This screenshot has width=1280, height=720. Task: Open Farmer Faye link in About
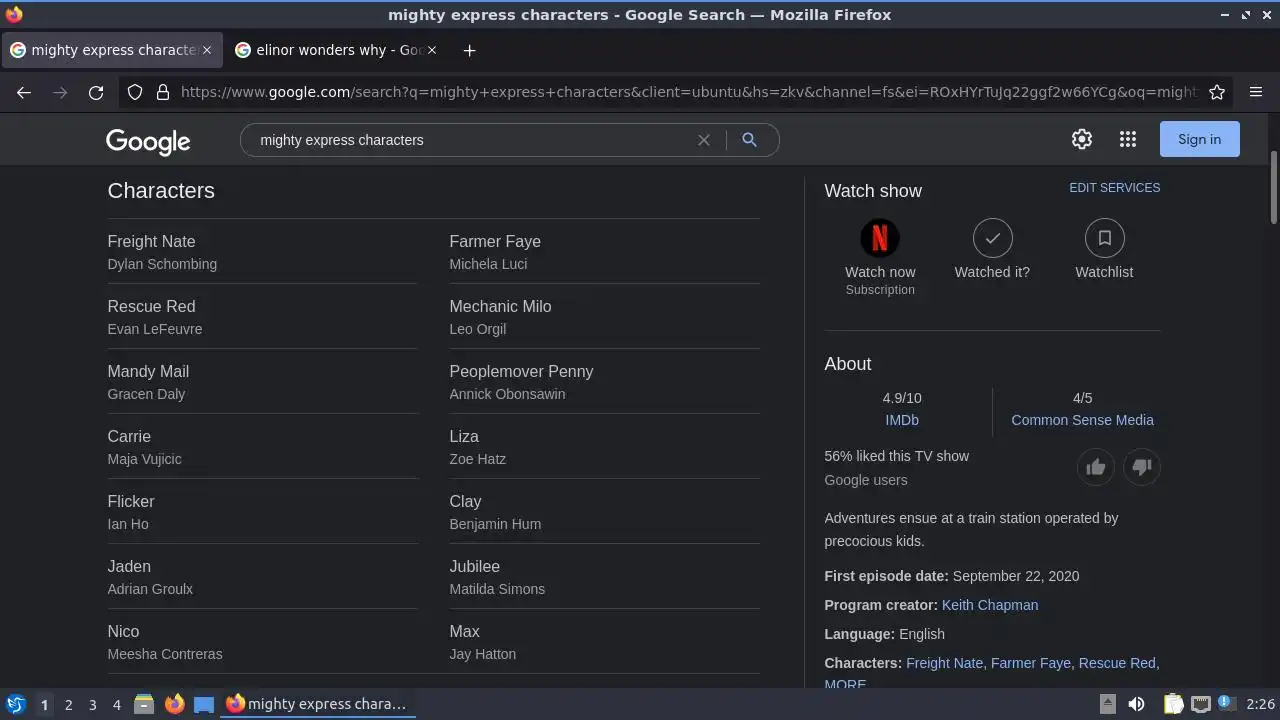(1031, 663)
